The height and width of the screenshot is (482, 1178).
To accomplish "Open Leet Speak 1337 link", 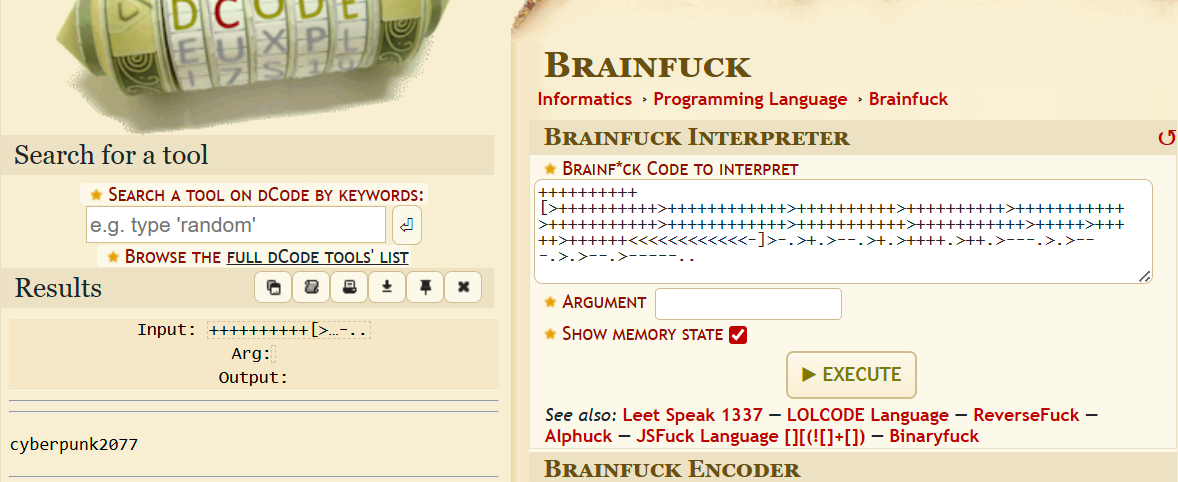I will click(x=693, y=415).
